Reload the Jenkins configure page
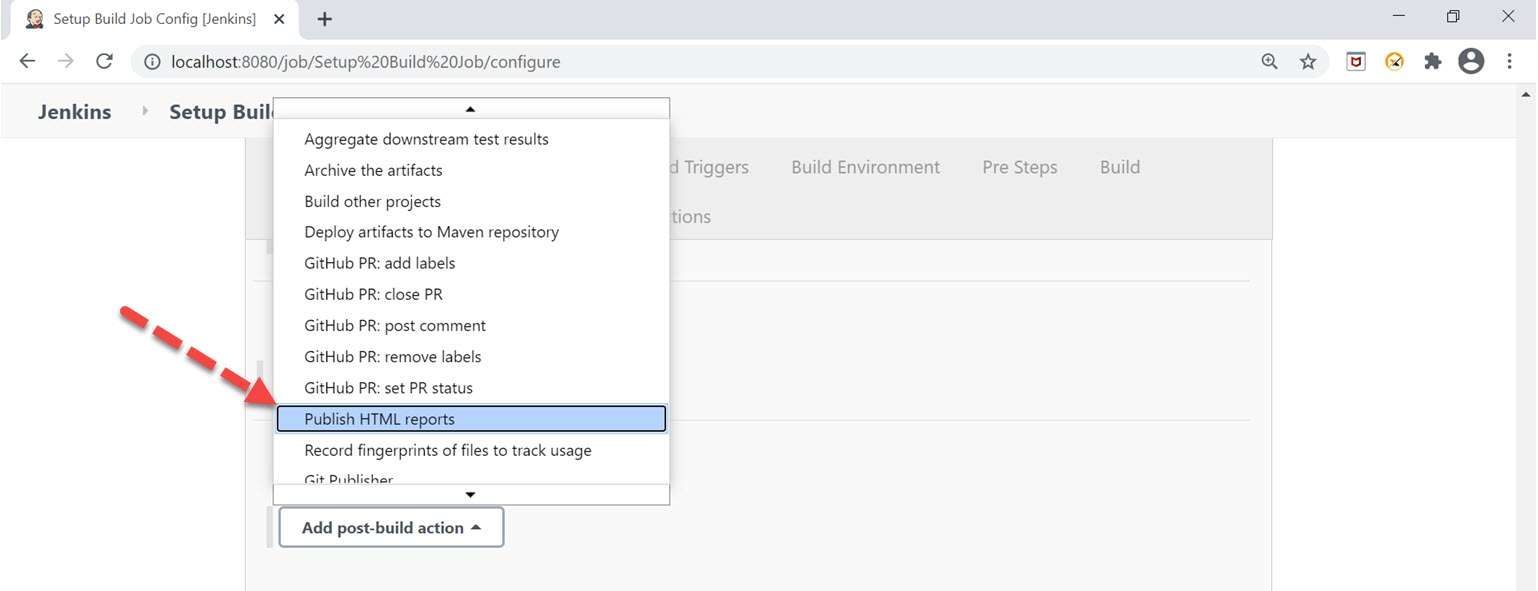Screen dimensions: 1538x591 coord(104,61)
